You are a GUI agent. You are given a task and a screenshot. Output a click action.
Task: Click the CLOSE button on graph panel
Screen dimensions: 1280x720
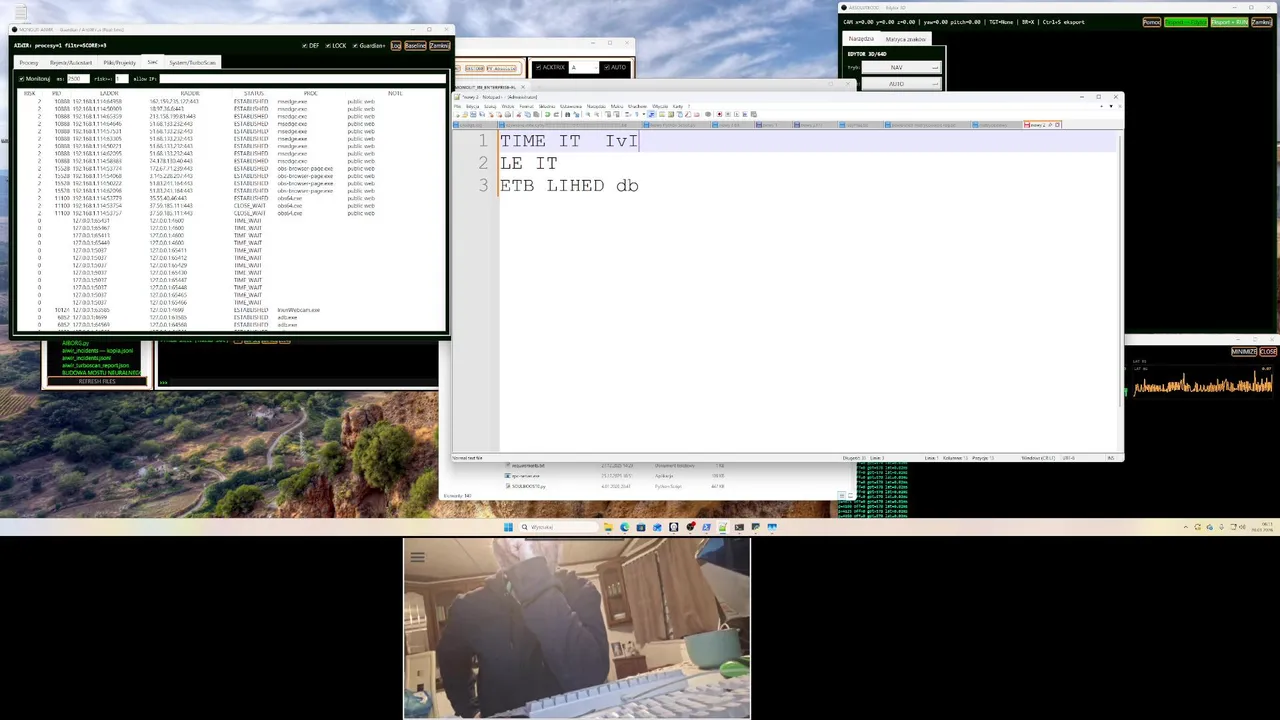coord(1268,352)
